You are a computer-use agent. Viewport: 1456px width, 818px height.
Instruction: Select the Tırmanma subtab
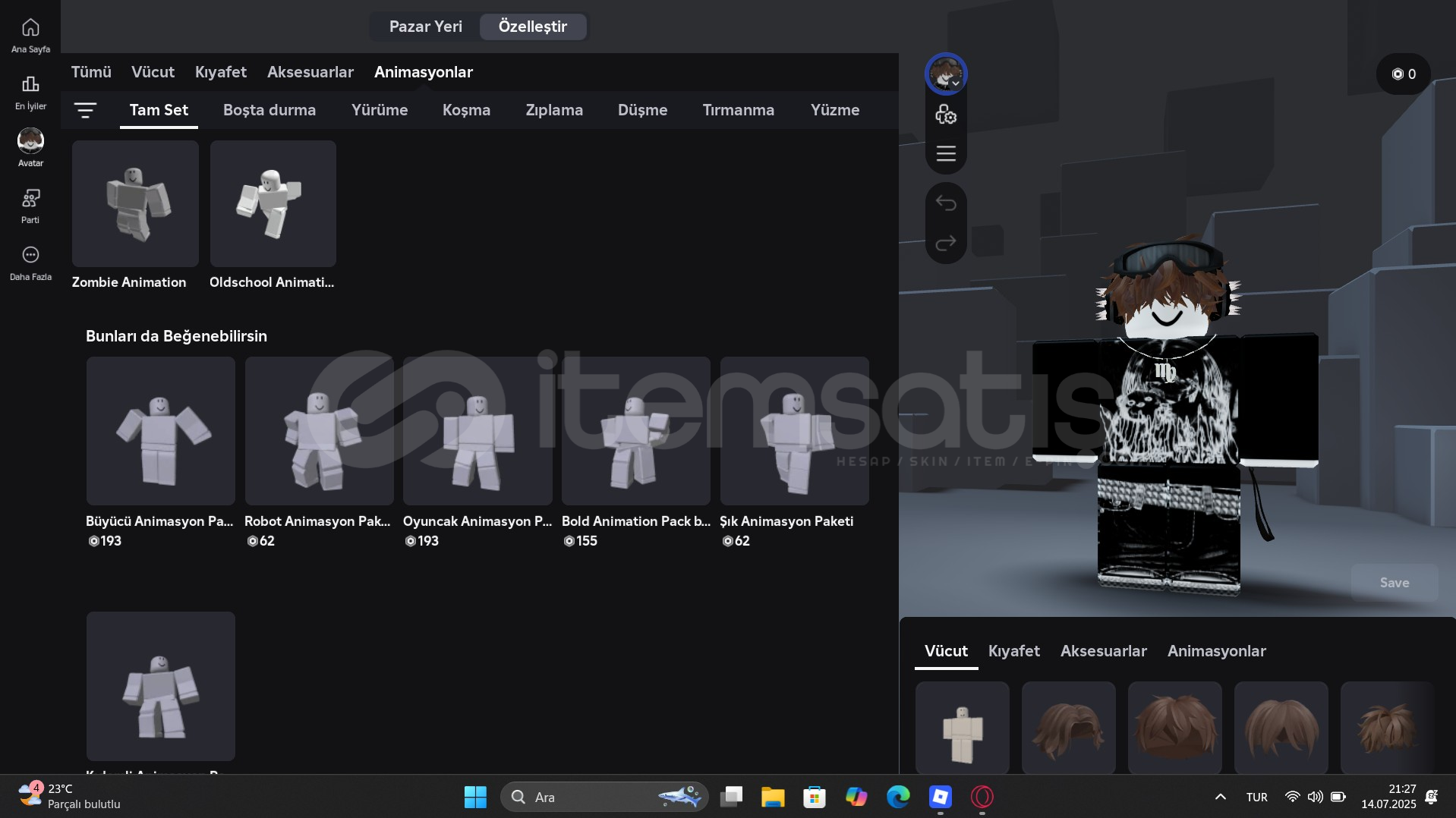click(738, 110)
